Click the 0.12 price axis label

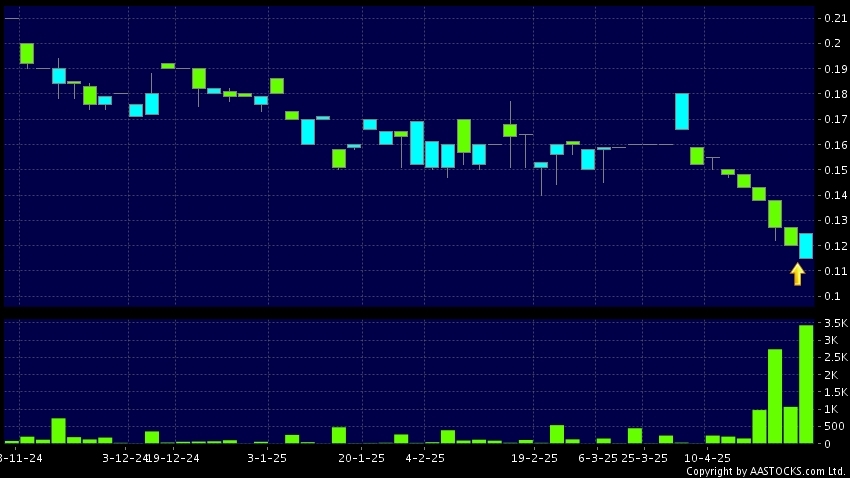pyautogui.click(x=835, y=246)
